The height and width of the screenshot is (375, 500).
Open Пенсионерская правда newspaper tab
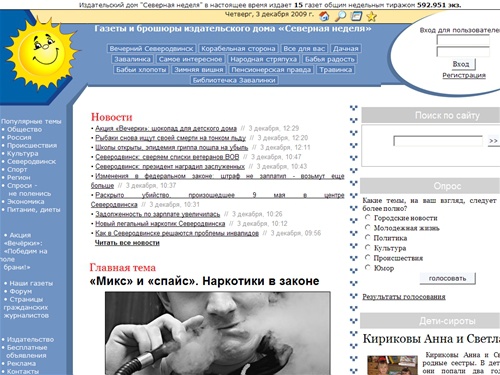[271, 70]
